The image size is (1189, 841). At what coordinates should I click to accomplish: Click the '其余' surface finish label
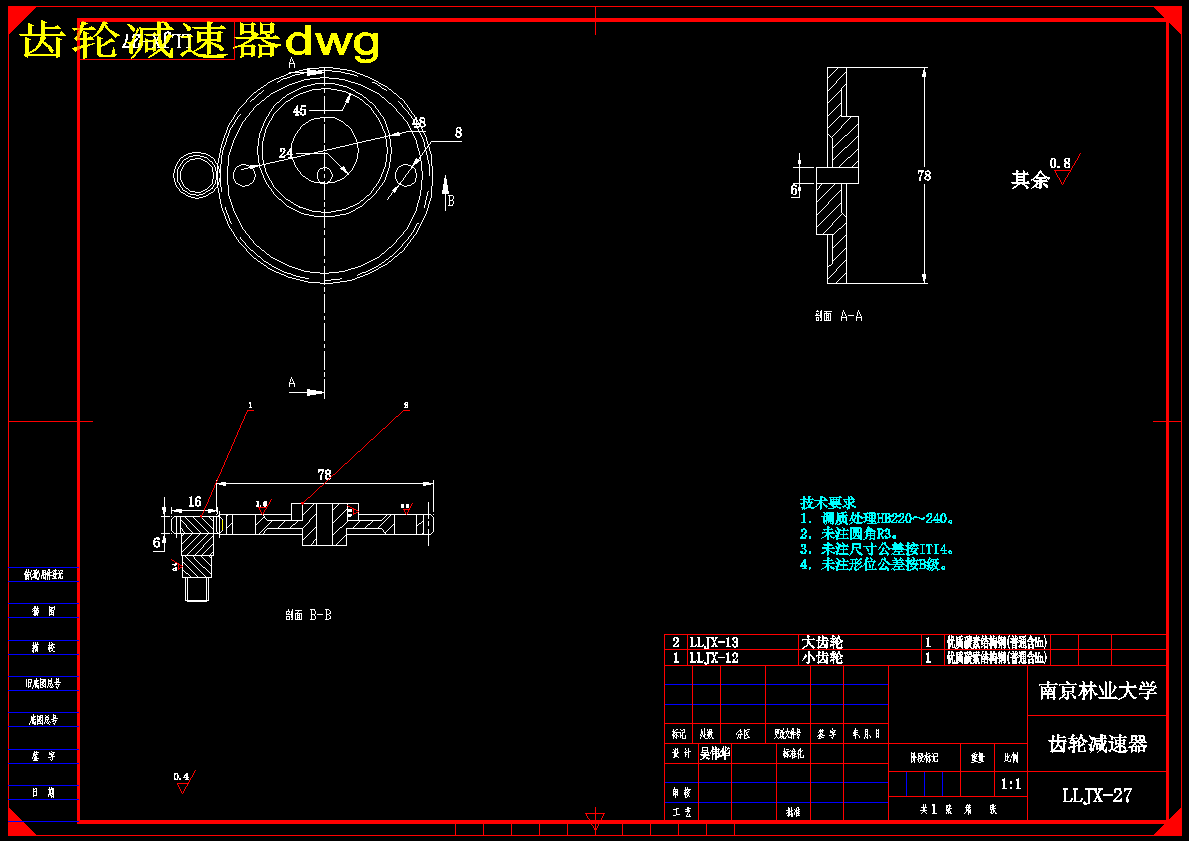point(1030,180)
